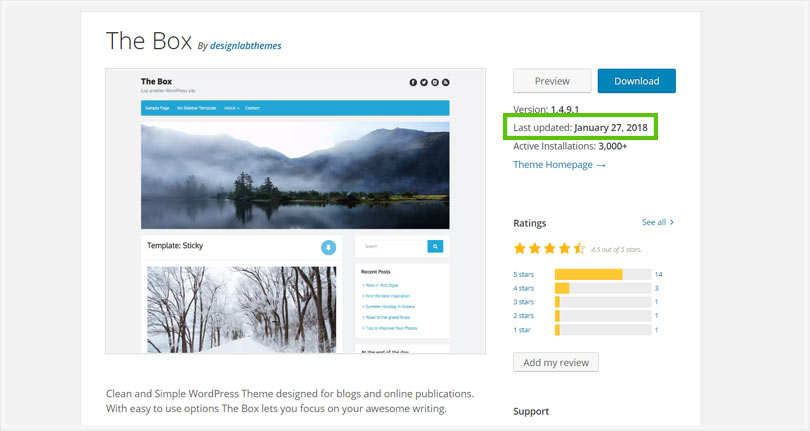
Task: Click the theme description paragraph
Action: pyautogui.click(x=290, y=401)
